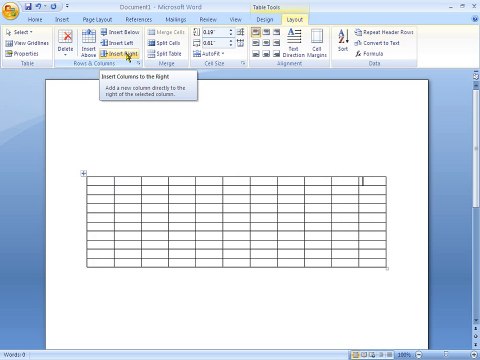Click the 100% zoom level

tap(404, 355)
